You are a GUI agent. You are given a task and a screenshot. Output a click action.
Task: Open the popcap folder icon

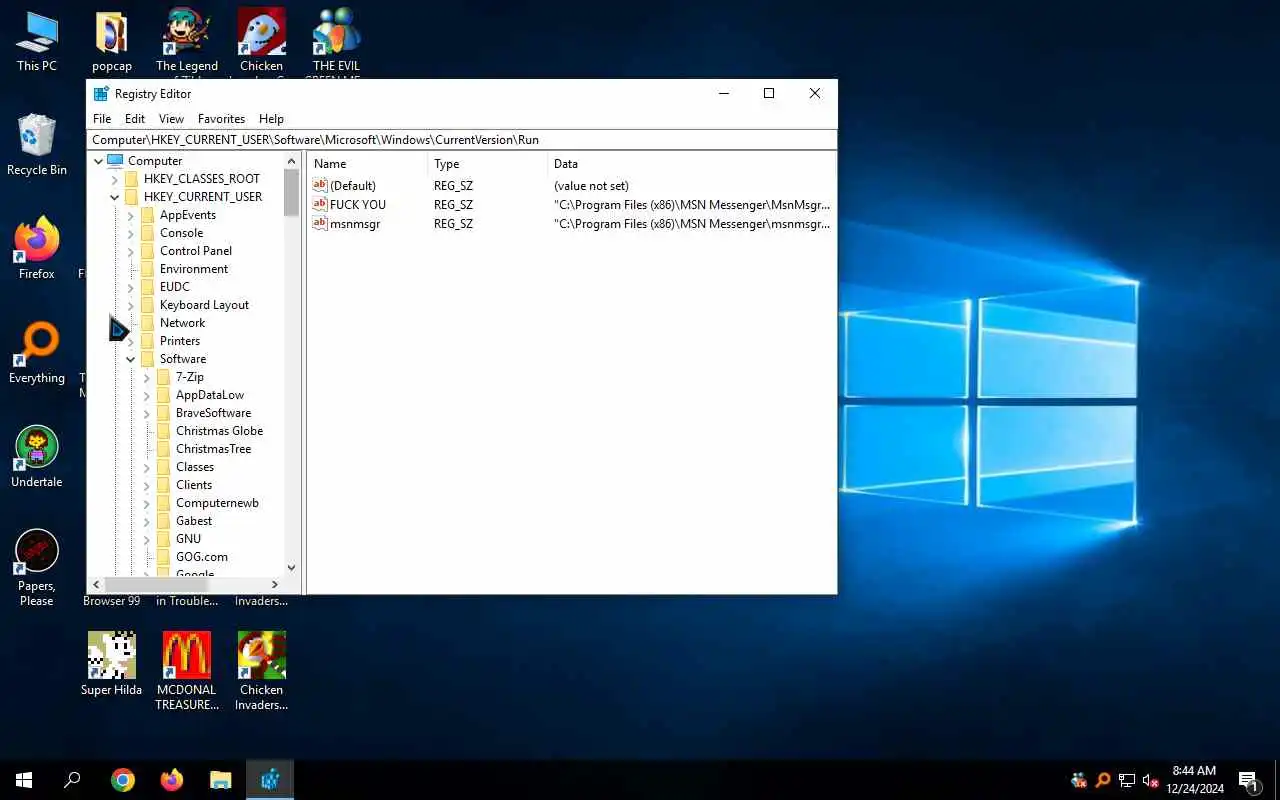click(x=112, y=40)
